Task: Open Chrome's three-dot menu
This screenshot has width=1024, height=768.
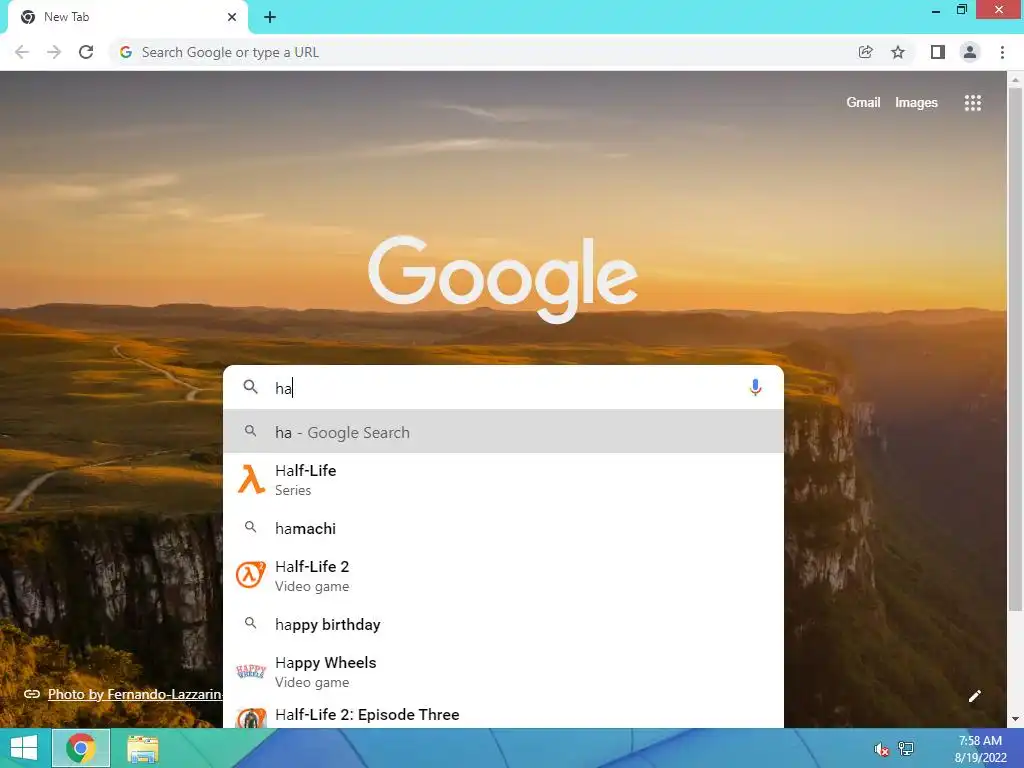Action: [x=1002, y=52]
